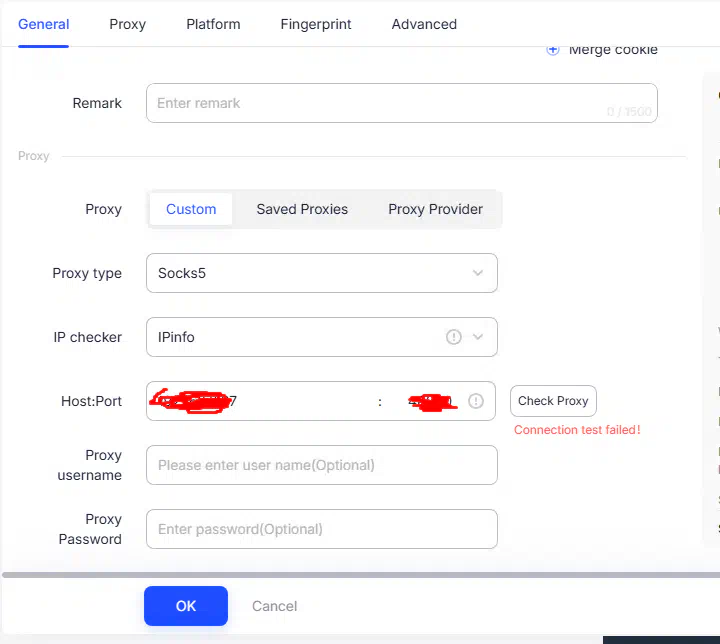720x644 pixels.
Task: Select the Custom proxy option
Action: tap(191, 209)
